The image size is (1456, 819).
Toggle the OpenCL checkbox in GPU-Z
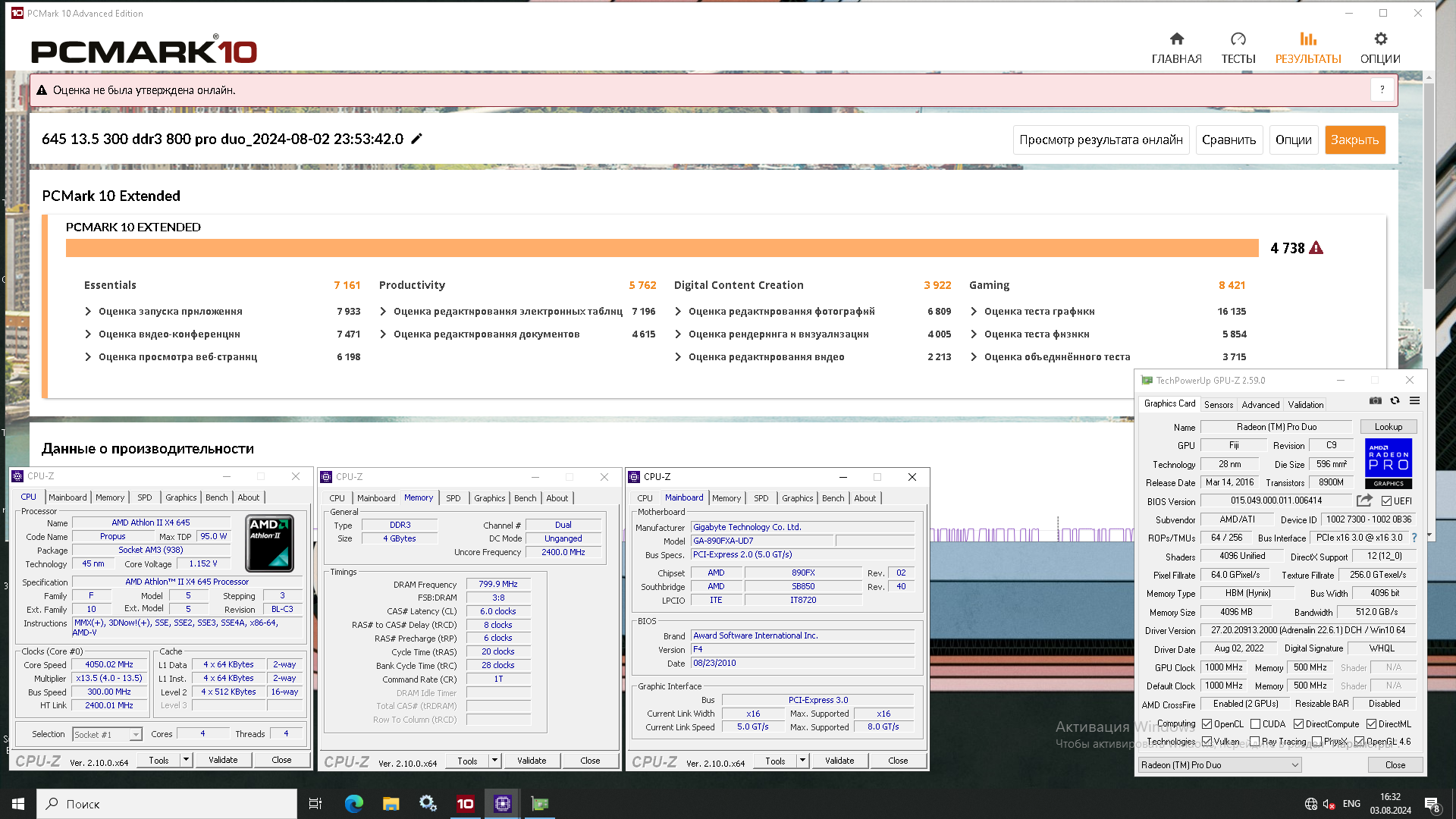(x=1207, y=724)
